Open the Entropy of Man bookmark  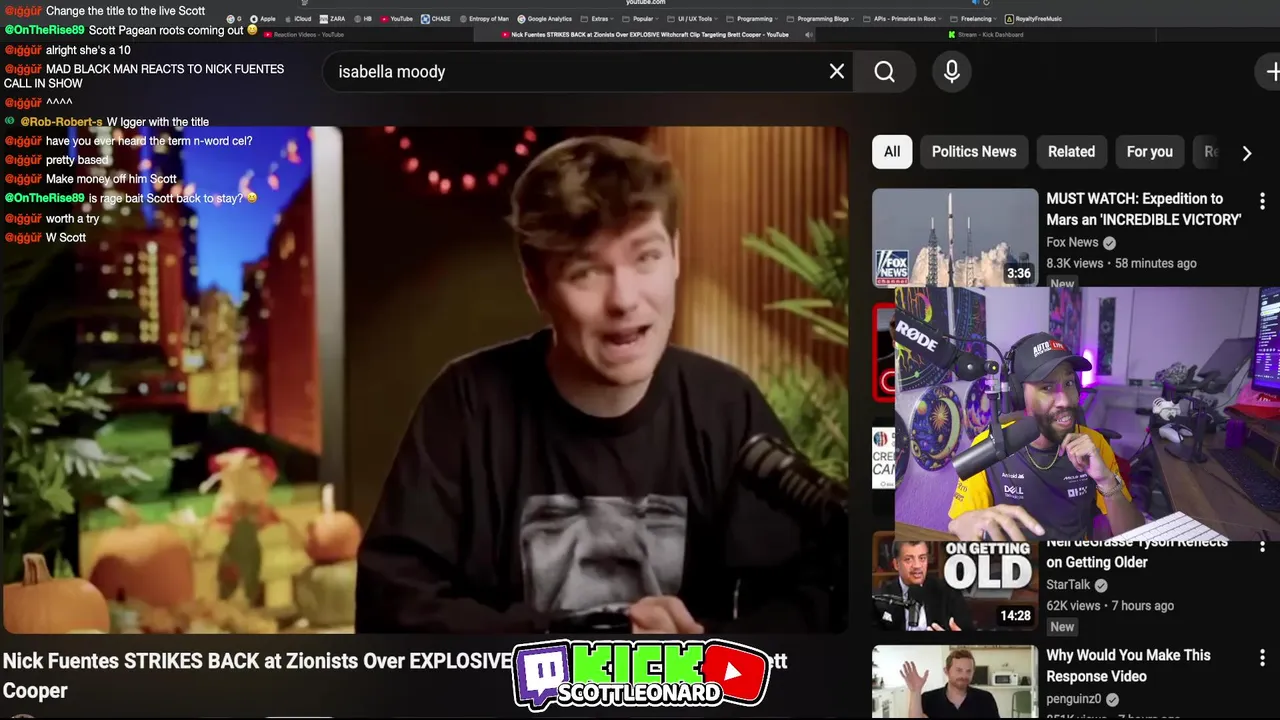click(483, 19)
